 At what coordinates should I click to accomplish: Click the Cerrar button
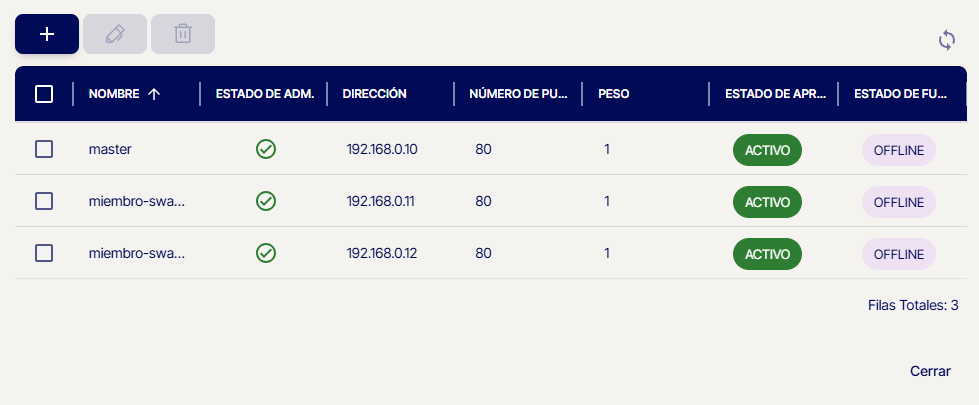[930, 371]
